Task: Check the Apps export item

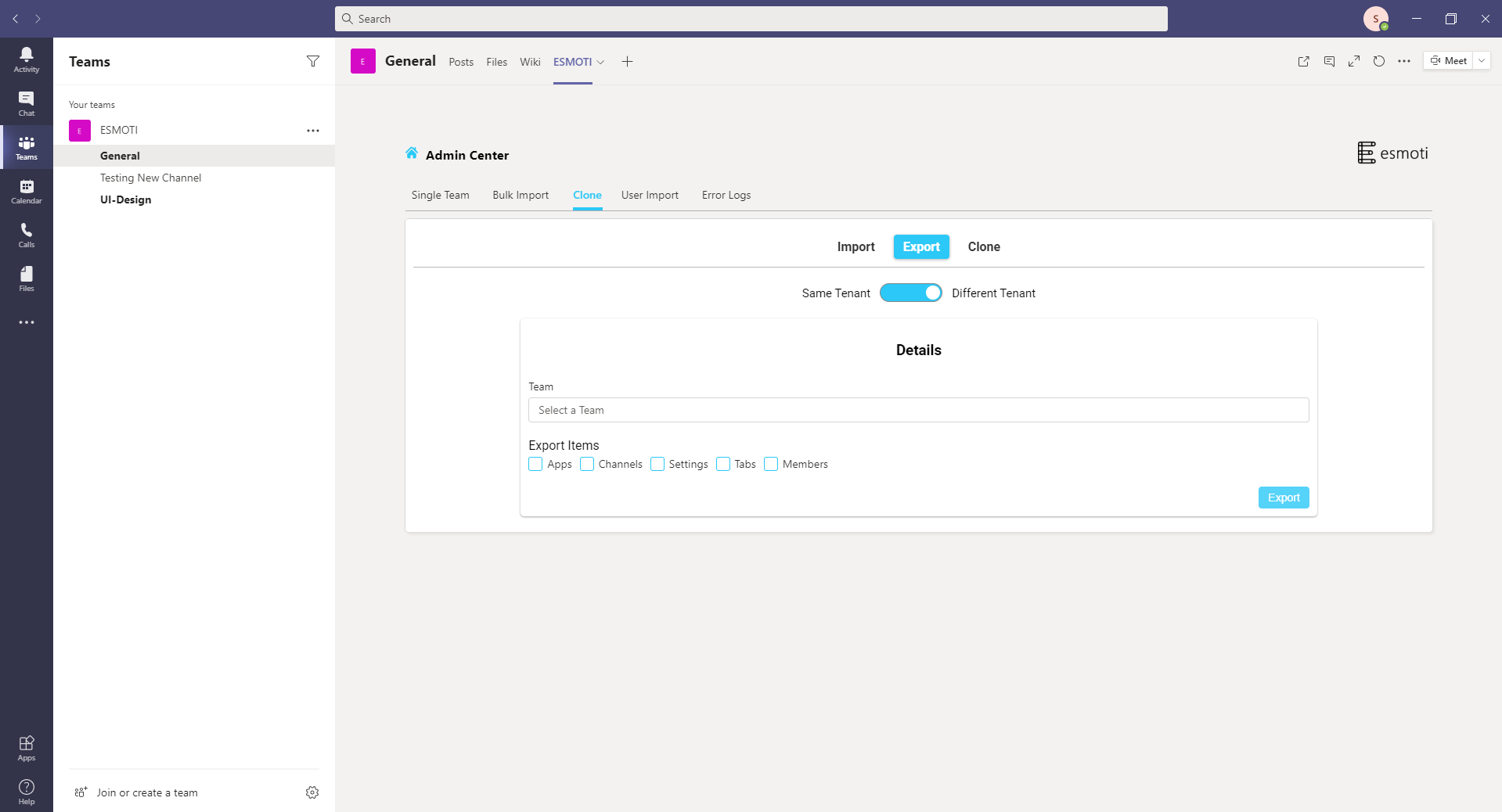Action: (535, 464)
